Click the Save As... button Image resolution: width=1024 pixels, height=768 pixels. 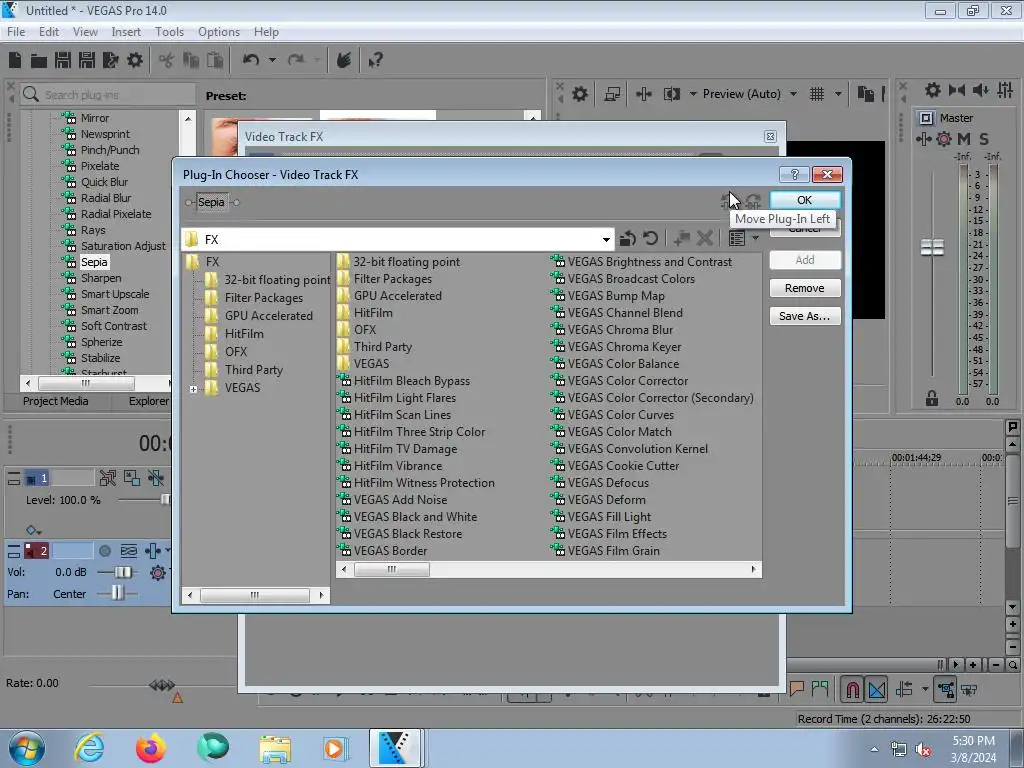click(x=805, y=316)
